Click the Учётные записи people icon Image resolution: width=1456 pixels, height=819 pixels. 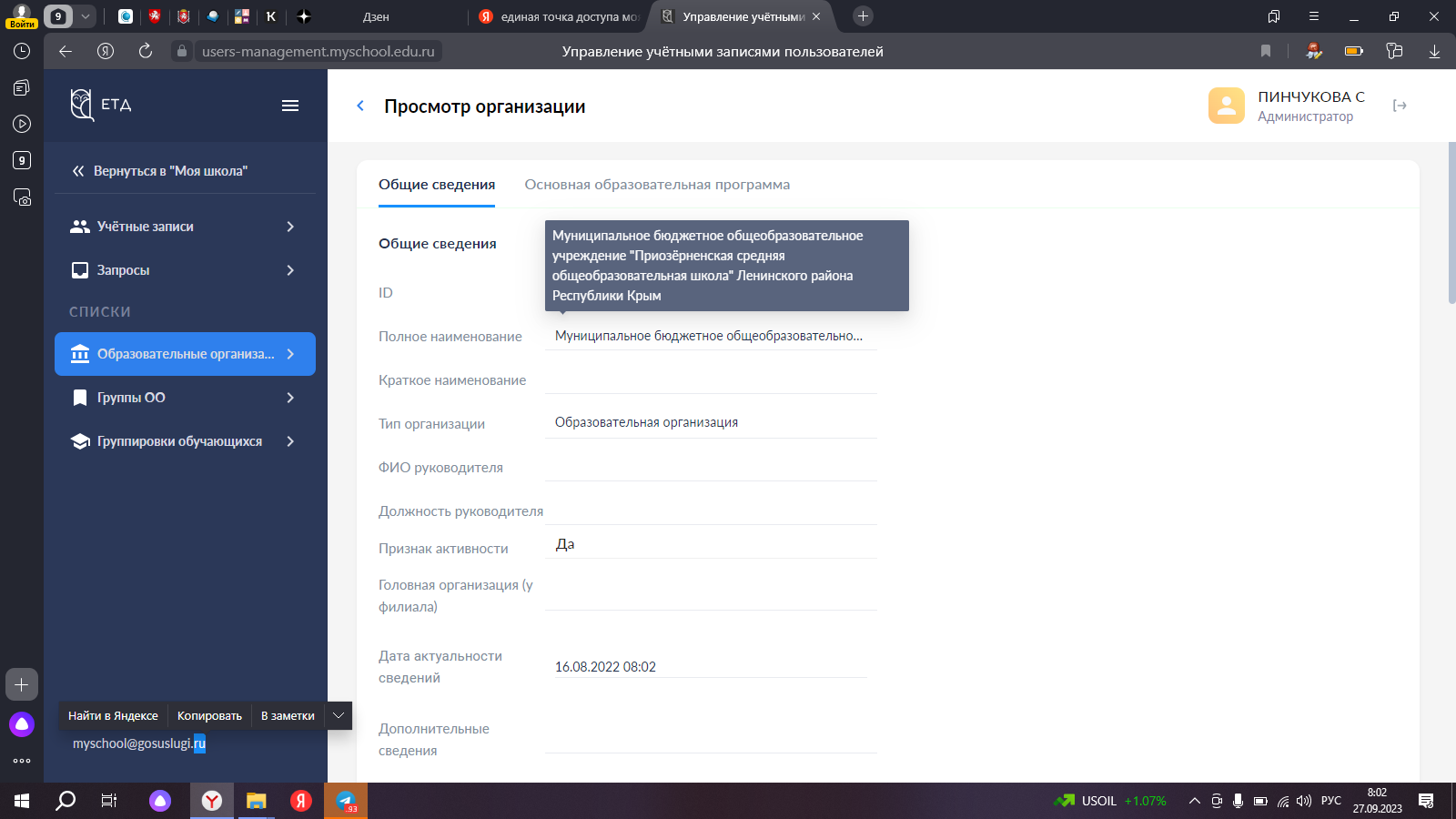80,227
